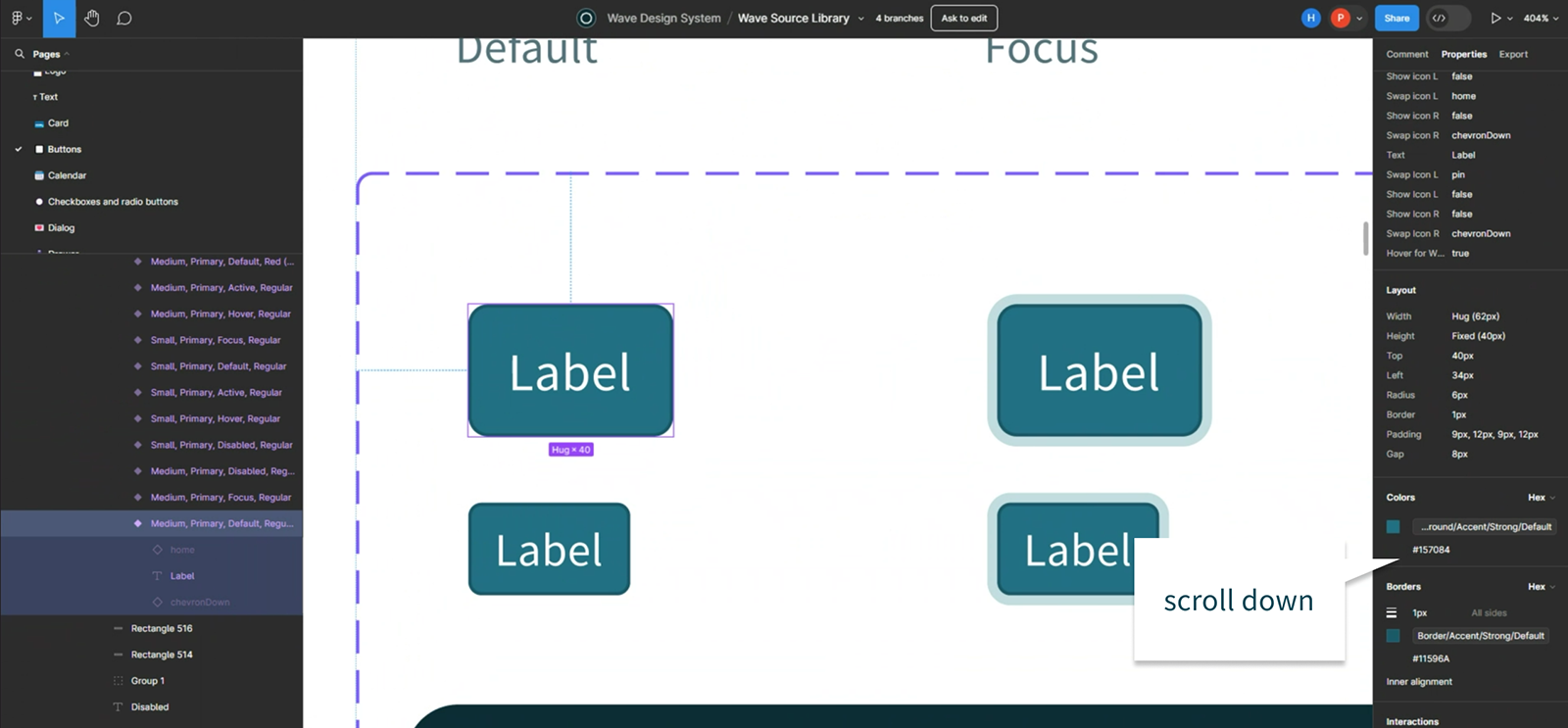1568x728 pixels.
Task: Toggle Dev Mode code switch
Action: (x=1448, y=18)
